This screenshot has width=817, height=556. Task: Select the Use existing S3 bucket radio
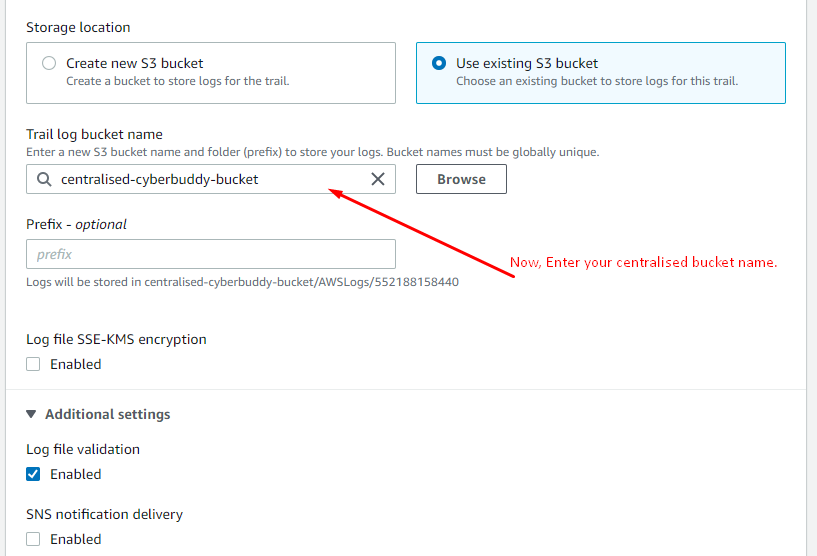[439, 63]
